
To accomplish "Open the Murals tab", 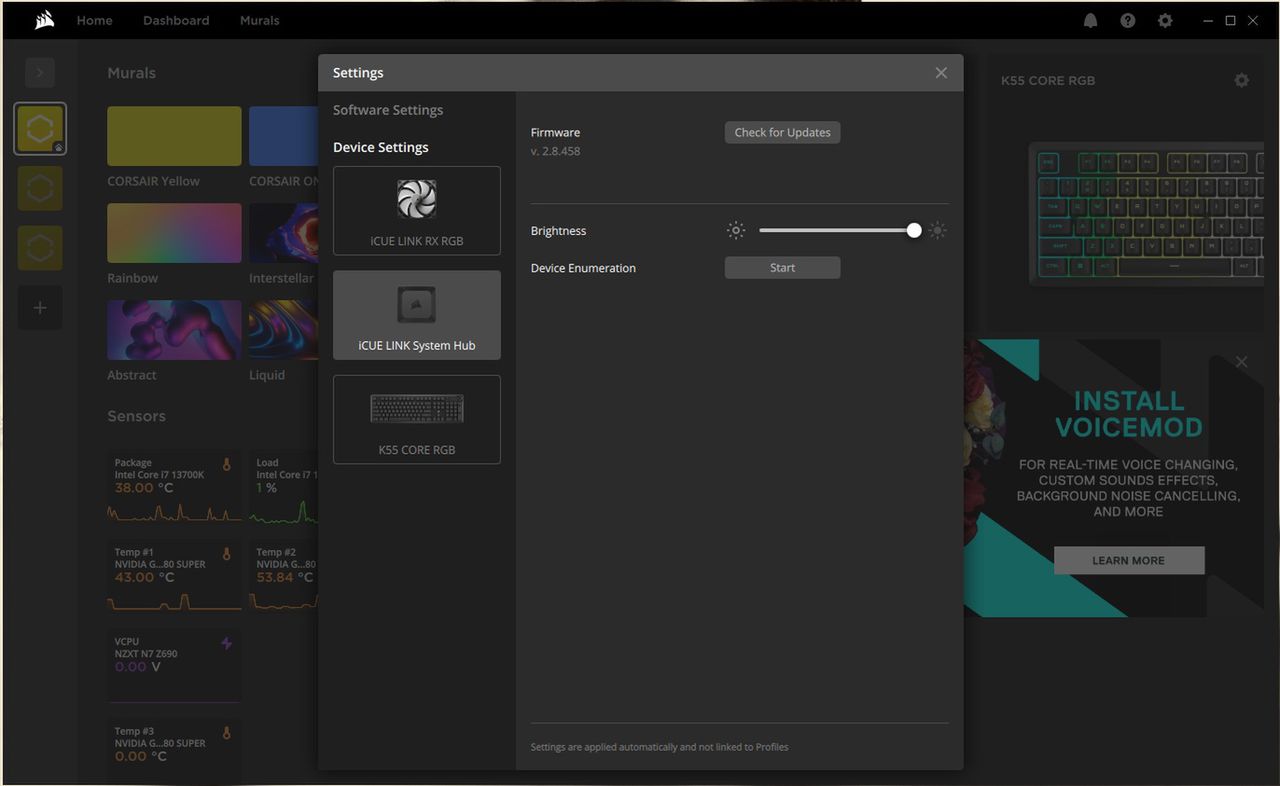I will coord(260,20).
